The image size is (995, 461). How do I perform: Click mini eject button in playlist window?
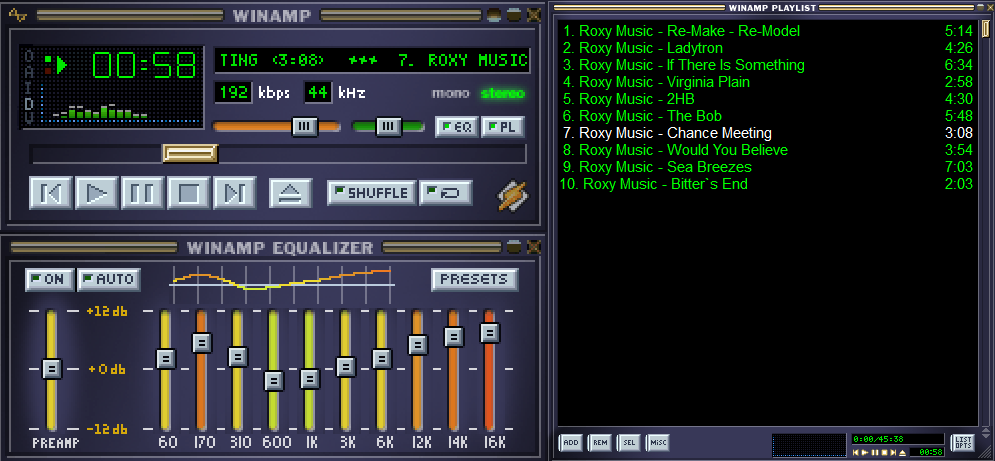pyautogui.click(x=902, y=452)
